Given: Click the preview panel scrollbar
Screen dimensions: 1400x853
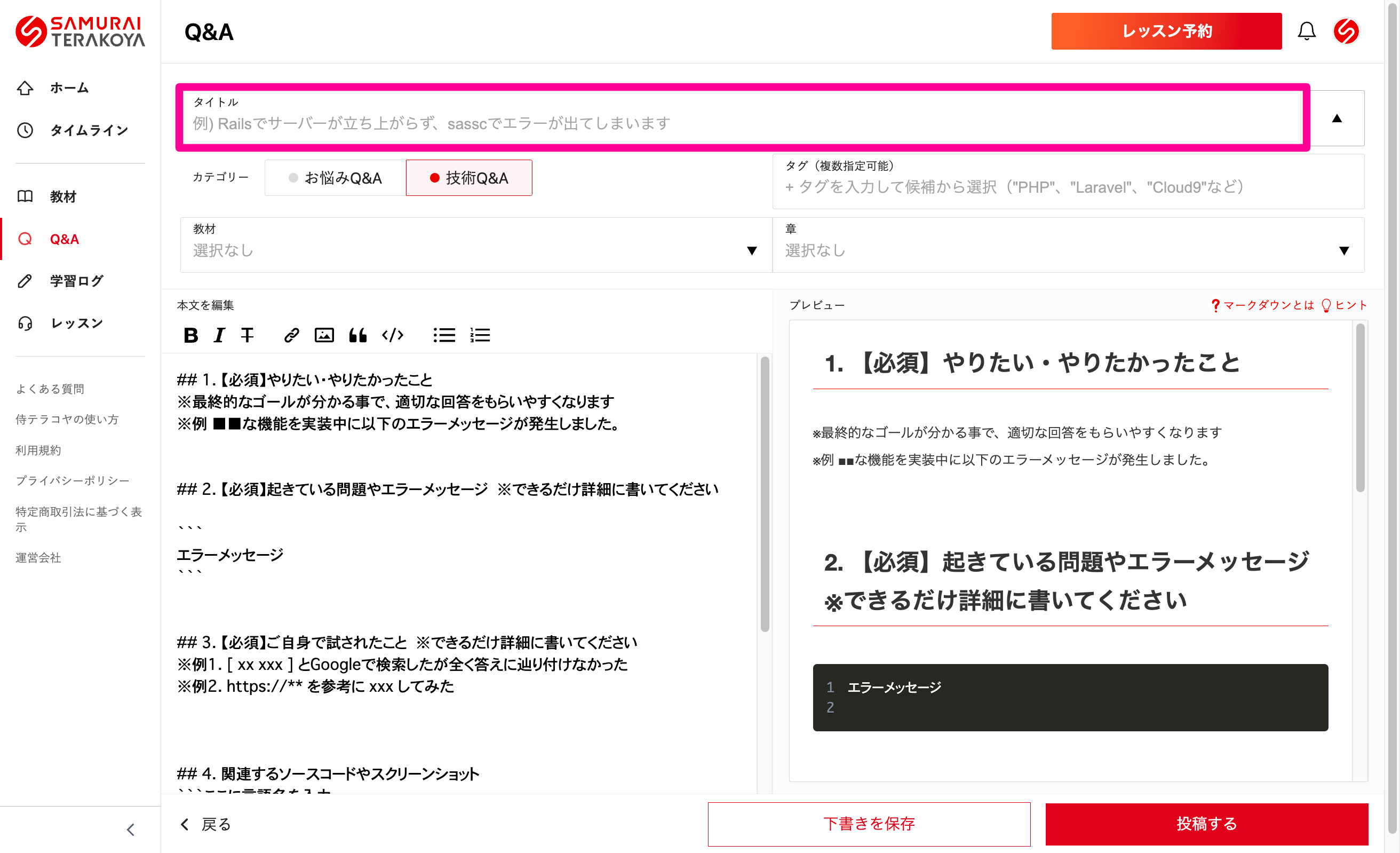Looking at the screenshot, I should (1359, 408).
